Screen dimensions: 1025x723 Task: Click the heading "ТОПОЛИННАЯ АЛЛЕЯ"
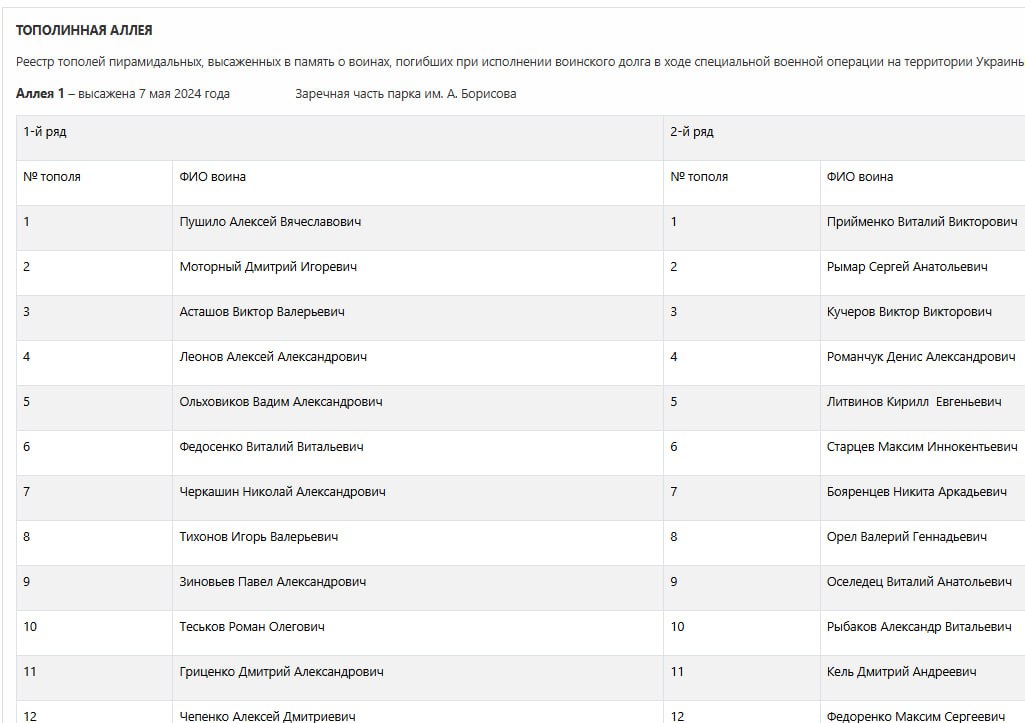click(x=84, y=31)
